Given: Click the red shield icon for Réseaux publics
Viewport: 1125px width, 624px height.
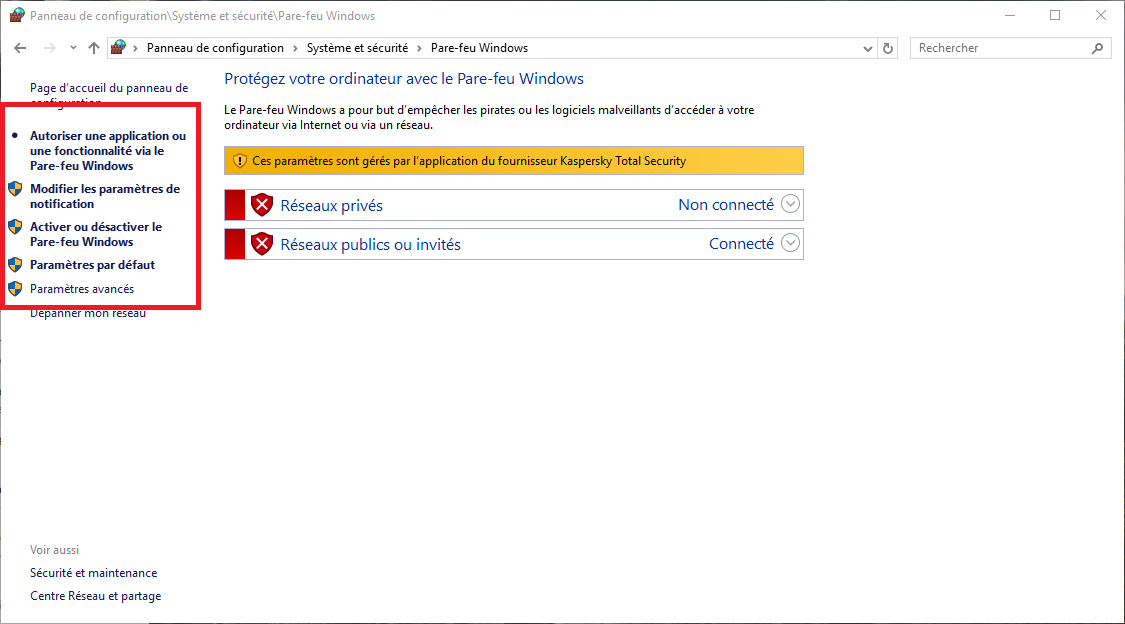Looking at the screenshot, I should pos(262,244).
